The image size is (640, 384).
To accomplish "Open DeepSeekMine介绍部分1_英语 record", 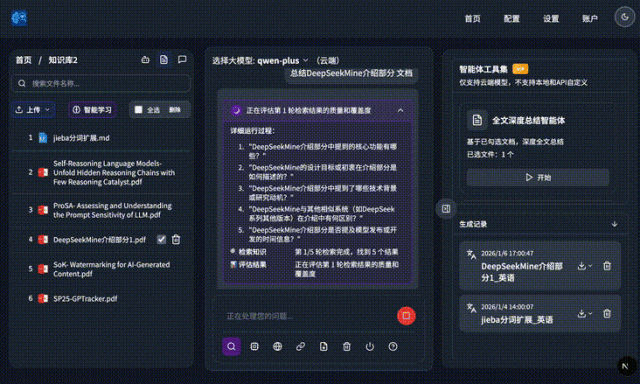I will point(522,272).
